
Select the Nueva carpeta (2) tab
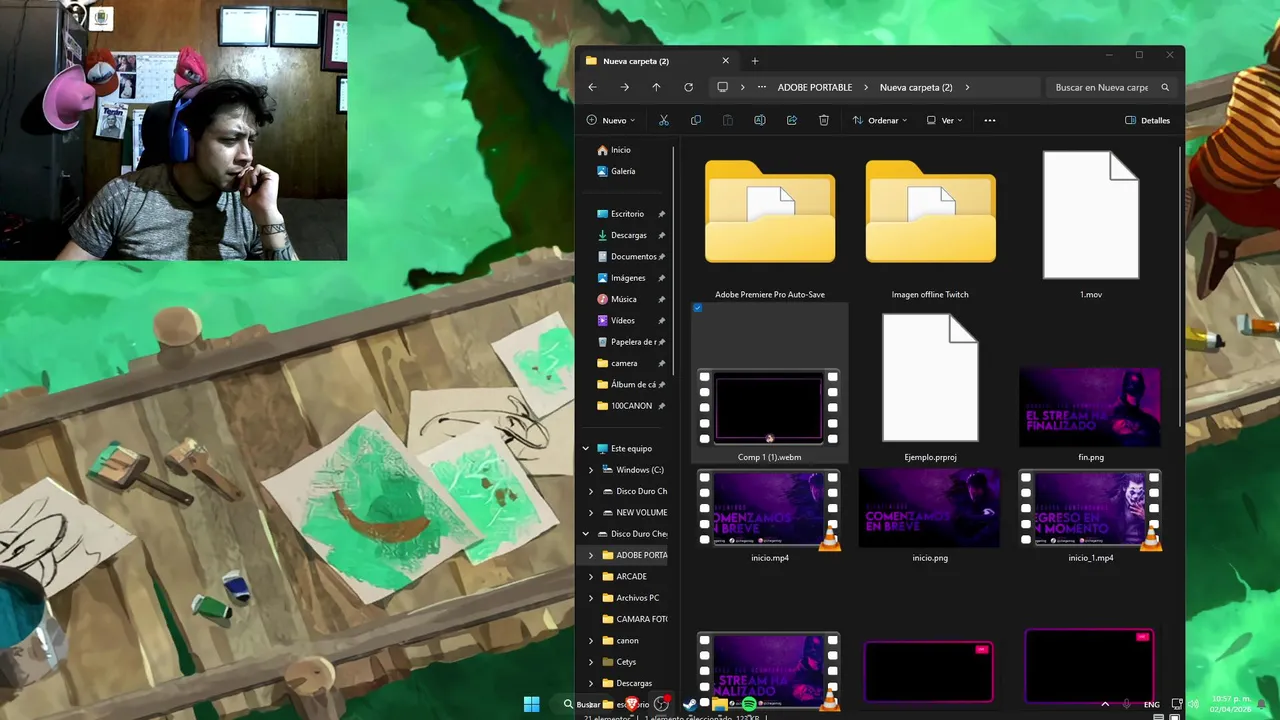(658, 61)
